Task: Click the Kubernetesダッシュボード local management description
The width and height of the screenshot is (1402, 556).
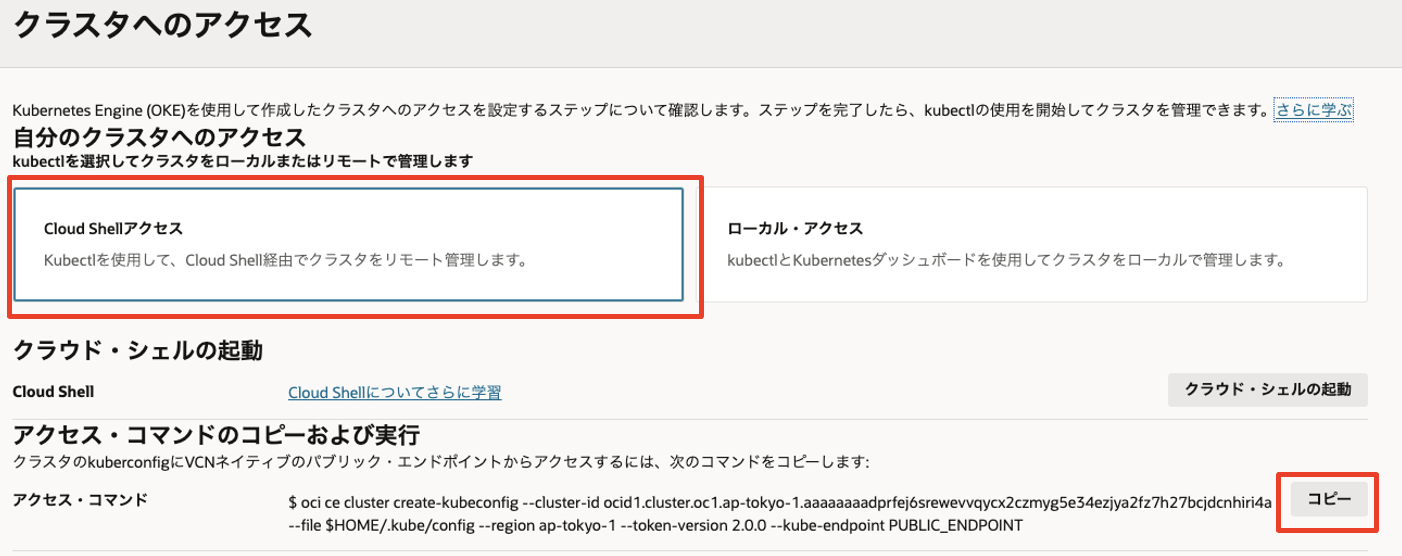Action: tap(1005, 261)
